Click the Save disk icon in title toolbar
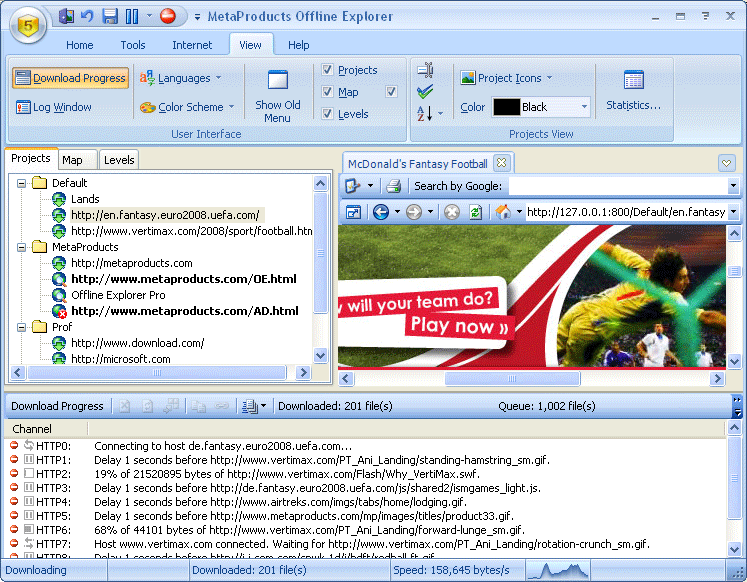 [x=110, y=16]
